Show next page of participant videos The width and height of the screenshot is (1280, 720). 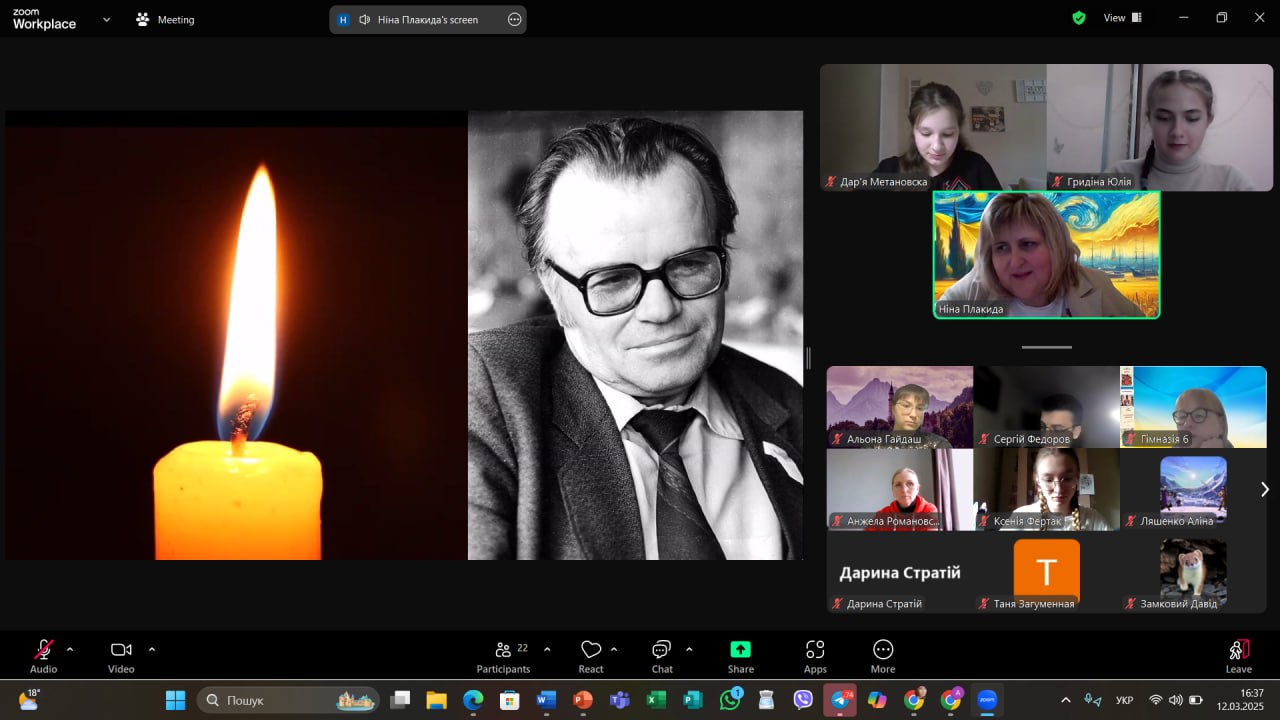(x=1264, y=489)
